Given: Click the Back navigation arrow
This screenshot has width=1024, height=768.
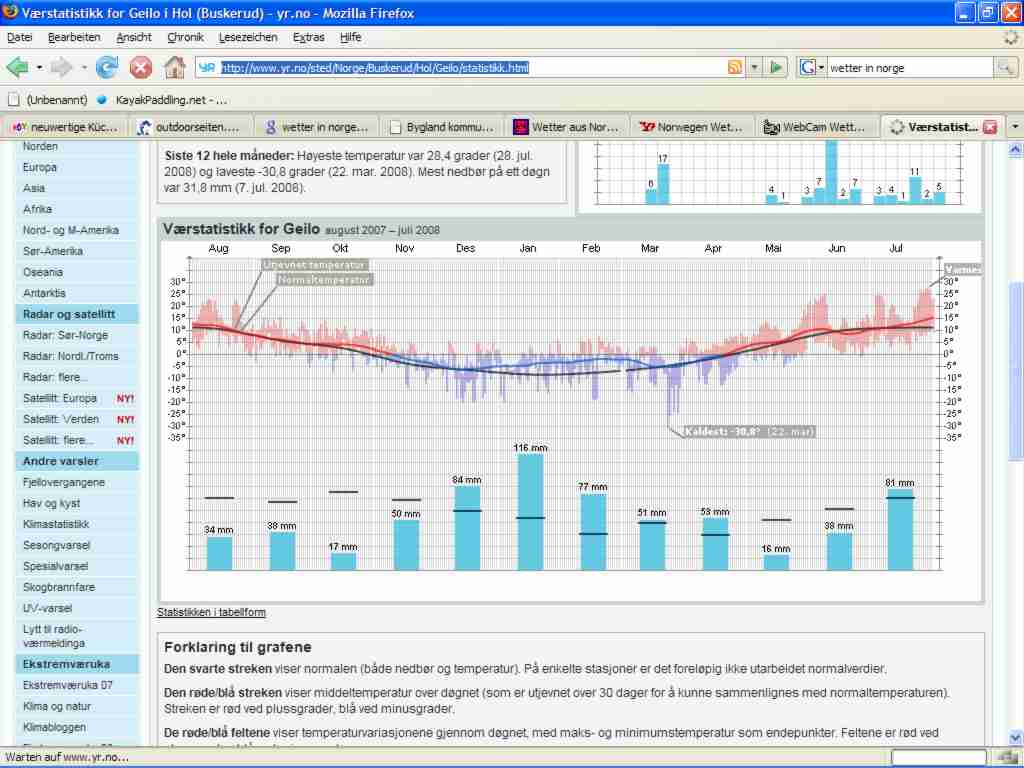Looking at the screenshot, I should pos(18,67).
